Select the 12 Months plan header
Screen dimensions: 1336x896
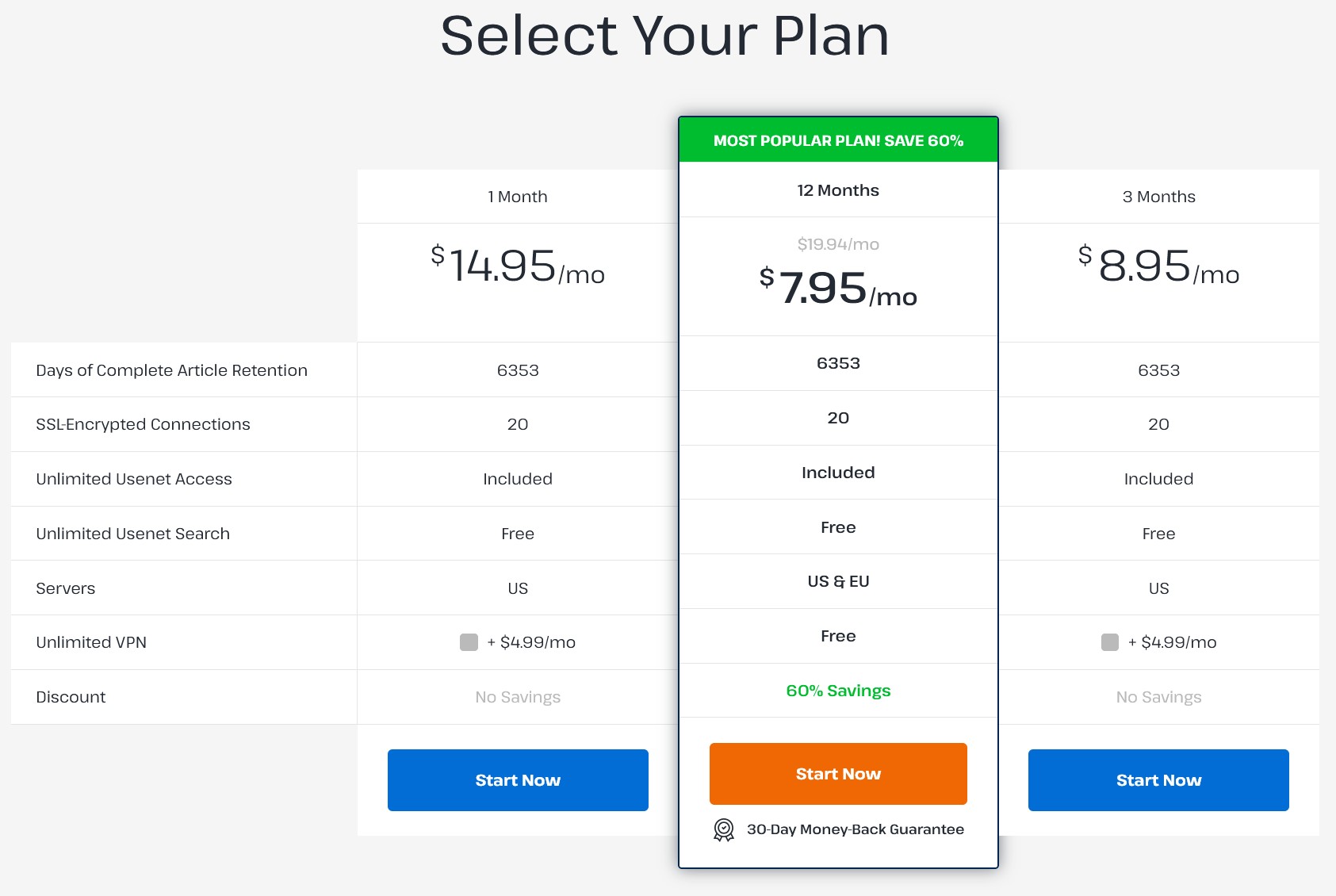838,190
